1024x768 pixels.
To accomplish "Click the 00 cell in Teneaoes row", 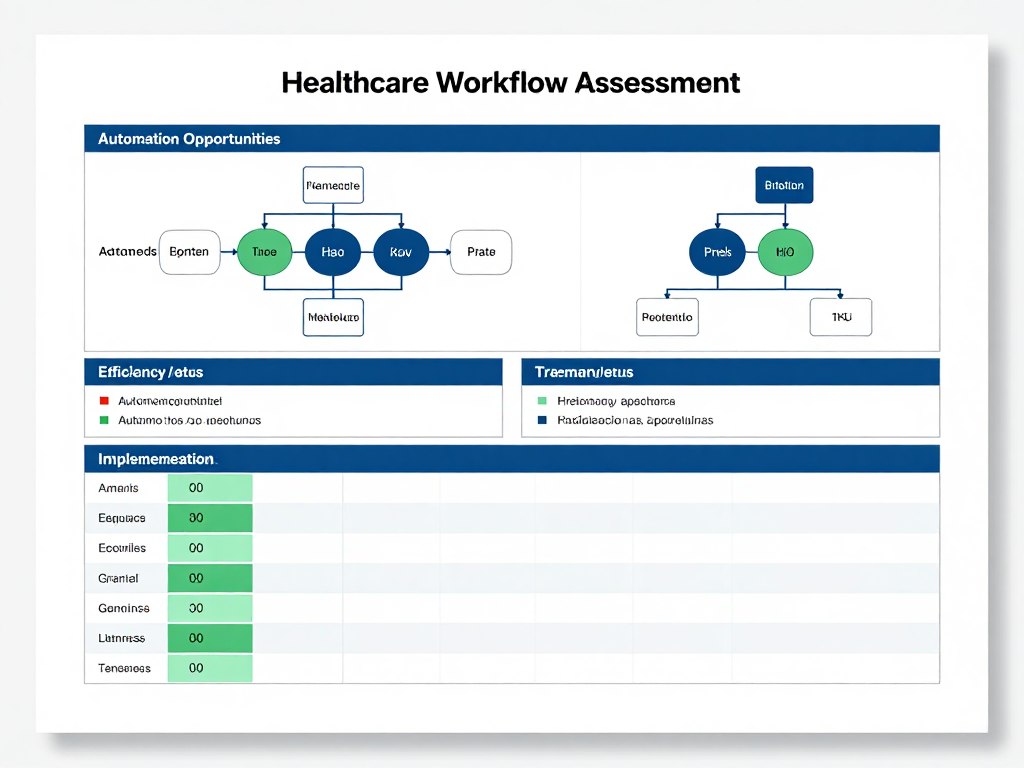I will point(210,668).
